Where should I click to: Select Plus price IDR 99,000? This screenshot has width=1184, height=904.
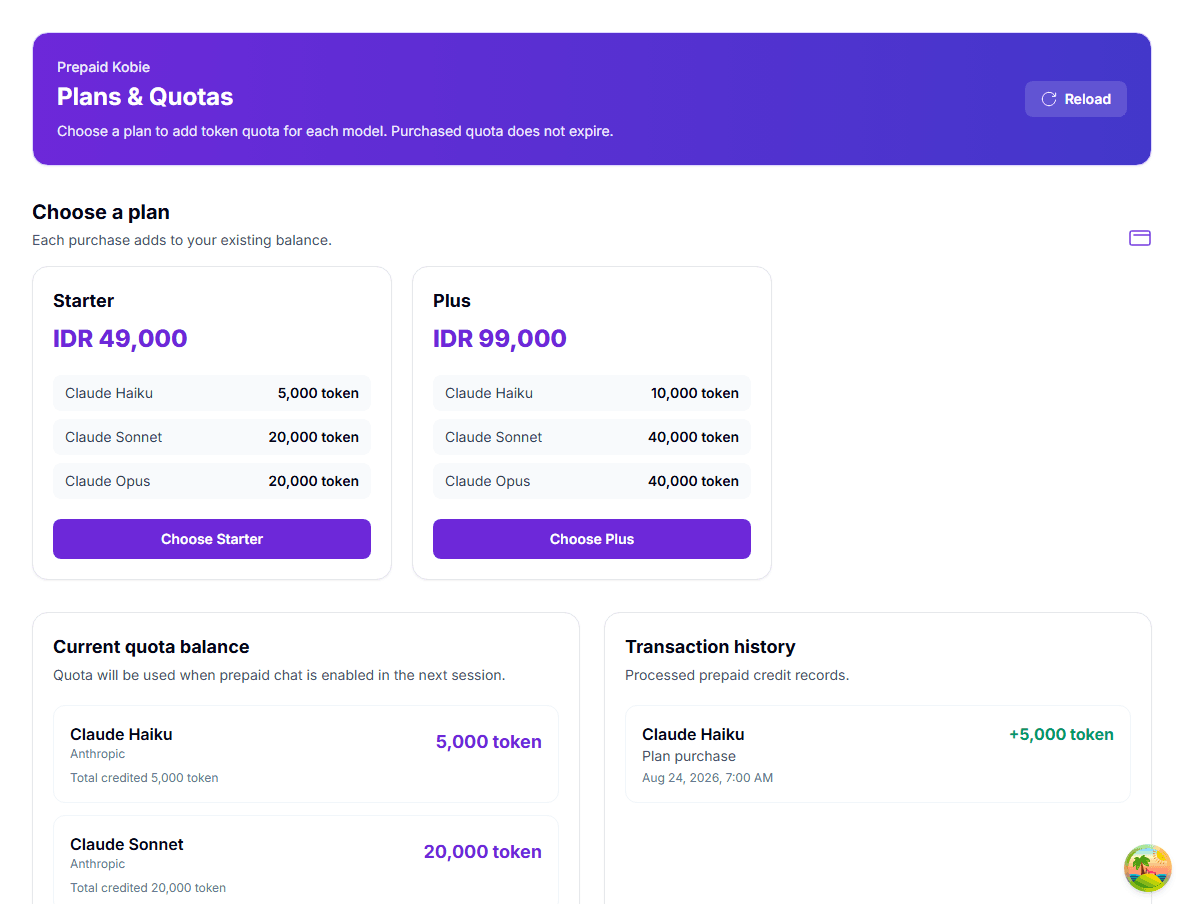pyautogui.click(x=500, y=338)
